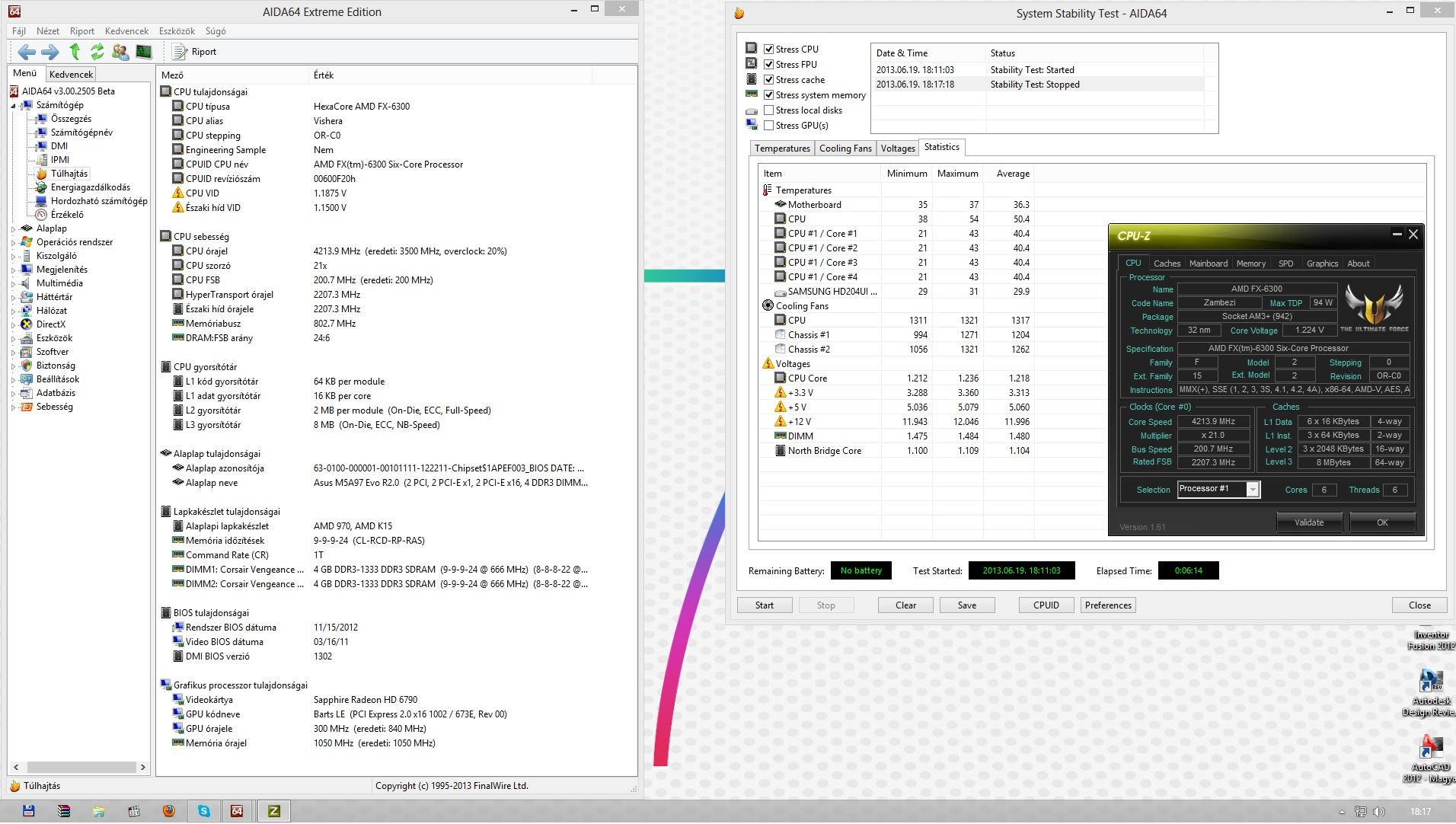Click AIDA64 taskbar icon
The image size is (1456, 824).
(237, 812)
